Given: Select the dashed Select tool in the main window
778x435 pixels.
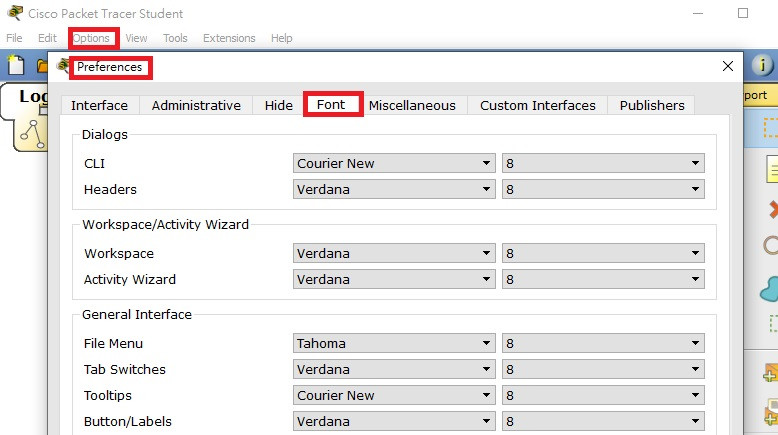Looking at the screenshot, I should pos(771,127).
